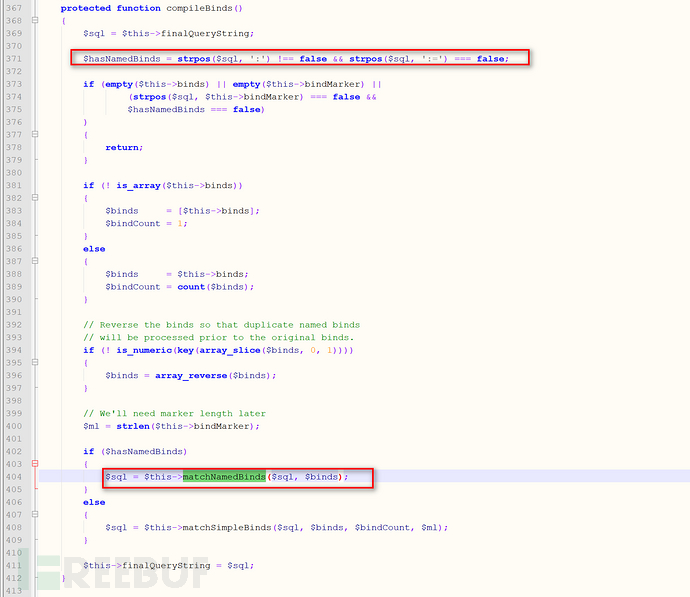Click line number 411 in the gutter
Image resolution: width=690 pixels, height=597 pixels.
[14, 565]
